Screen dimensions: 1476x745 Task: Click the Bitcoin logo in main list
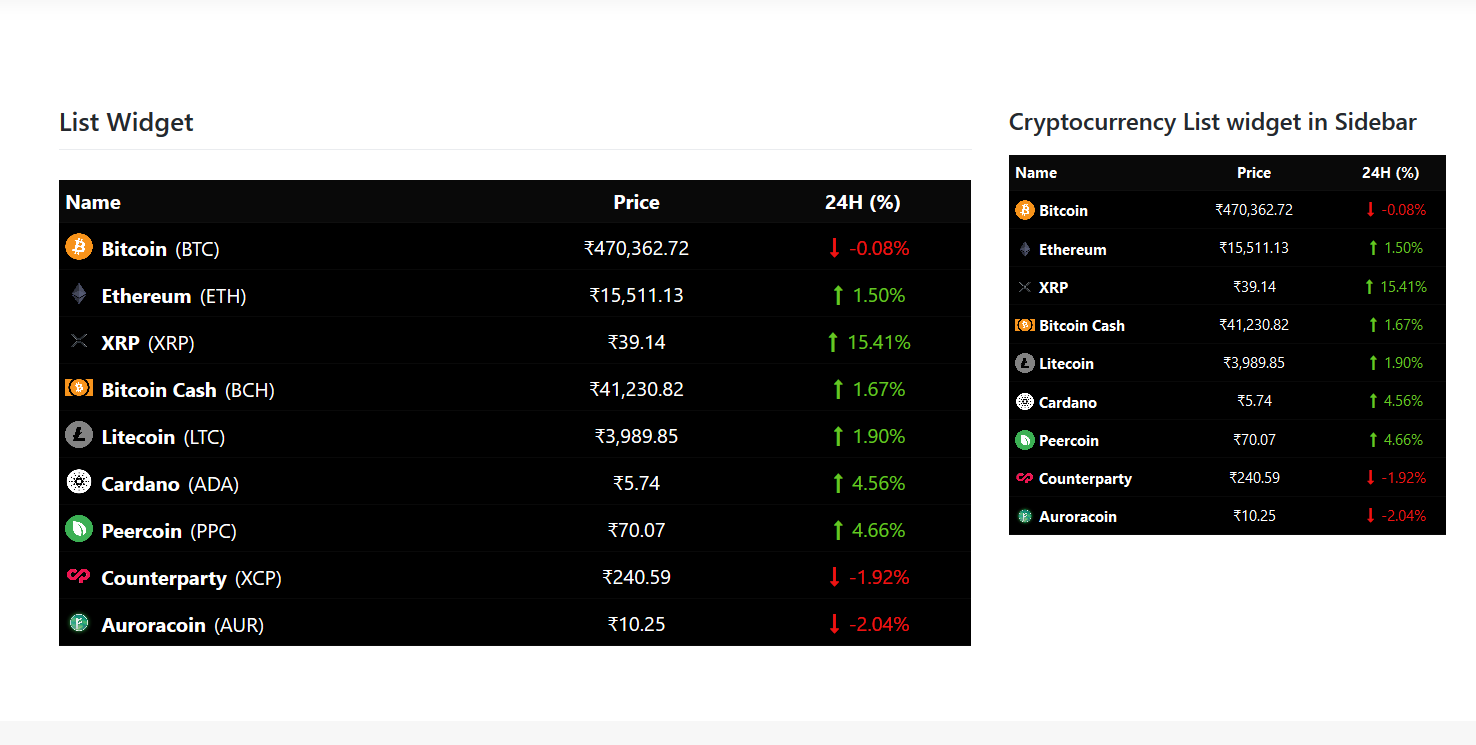(x=79, y=247)
